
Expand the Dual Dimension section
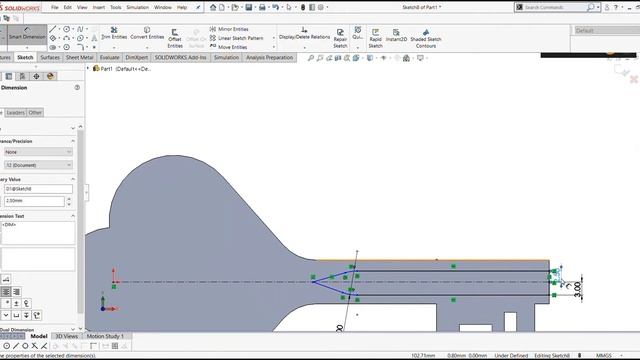click(x=73, y=329)
